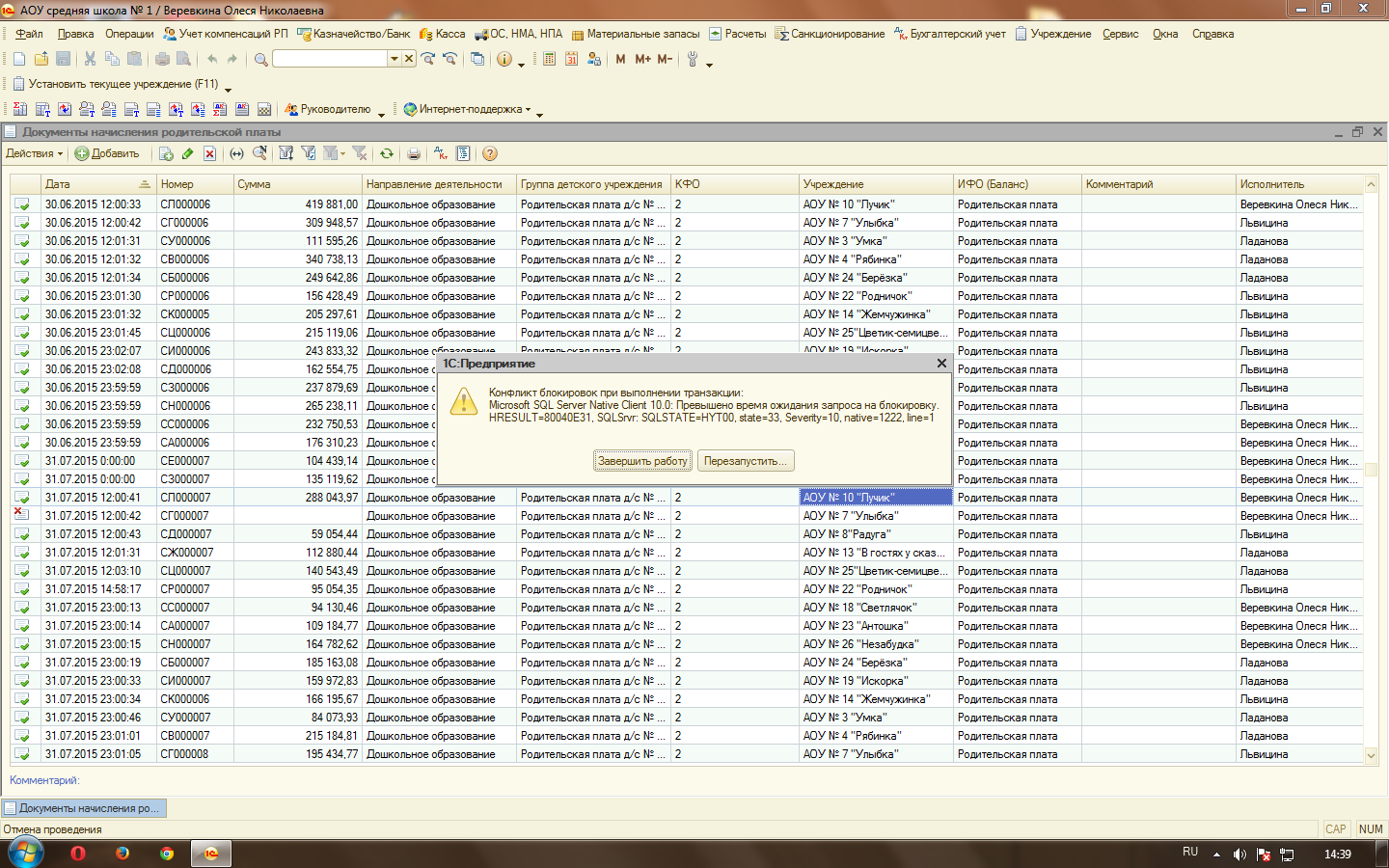Click the print icon in document toolbar
Screen dimensions: 1389x868
(414, 153)
